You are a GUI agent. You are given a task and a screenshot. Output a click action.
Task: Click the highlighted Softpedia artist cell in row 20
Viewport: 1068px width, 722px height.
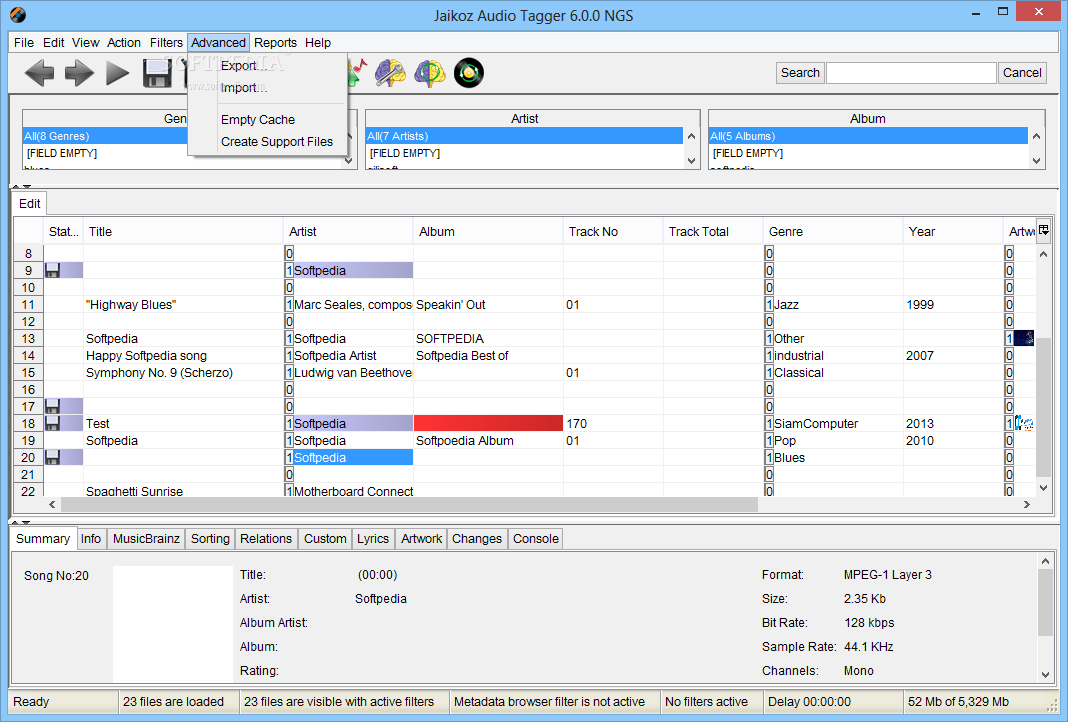click(x=348, y=458)
